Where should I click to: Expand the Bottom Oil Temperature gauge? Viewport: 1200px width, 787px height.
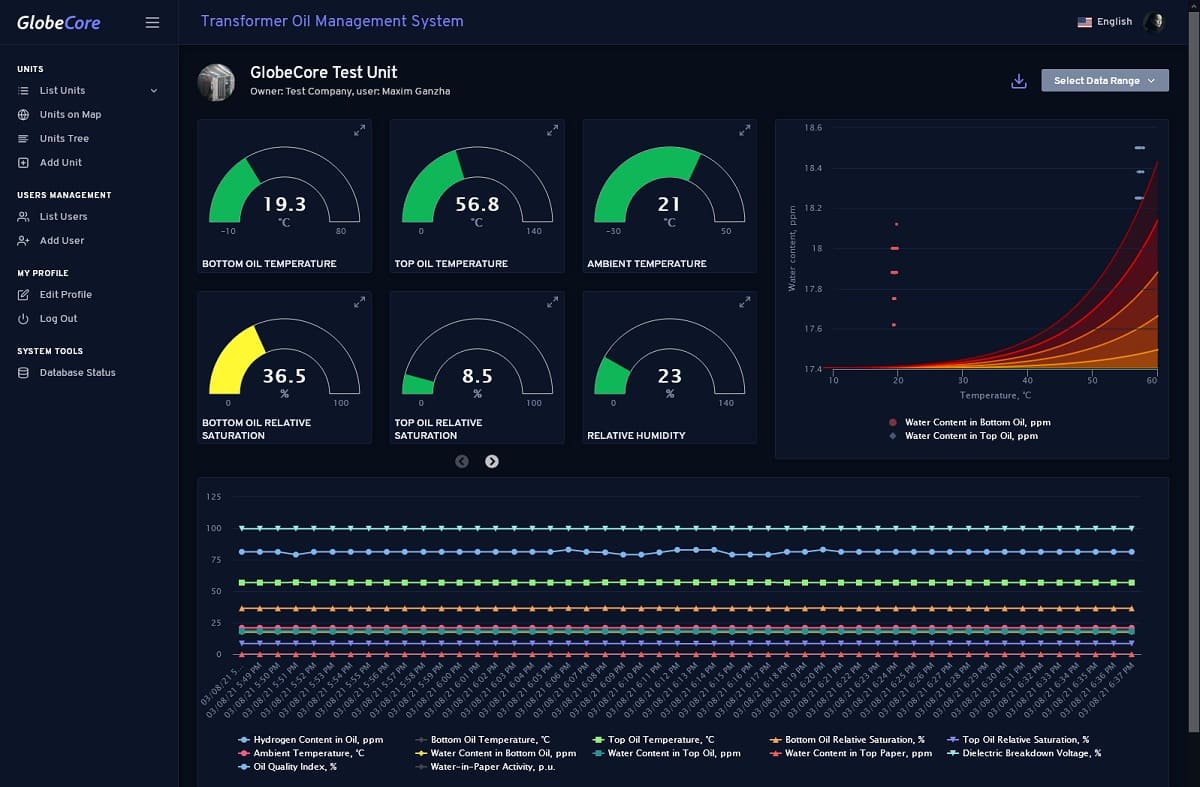359,131
